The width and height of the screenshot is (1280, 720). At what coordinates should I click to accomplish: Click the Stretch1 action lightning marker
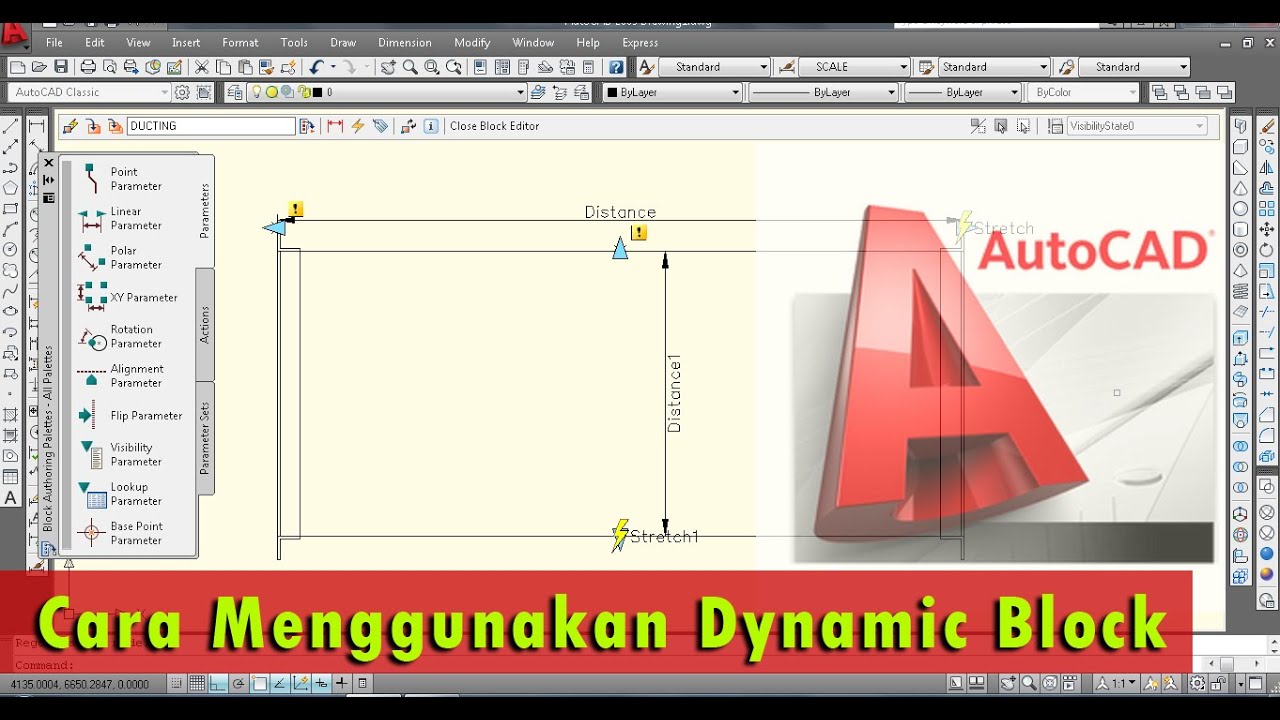click(621, 535)
